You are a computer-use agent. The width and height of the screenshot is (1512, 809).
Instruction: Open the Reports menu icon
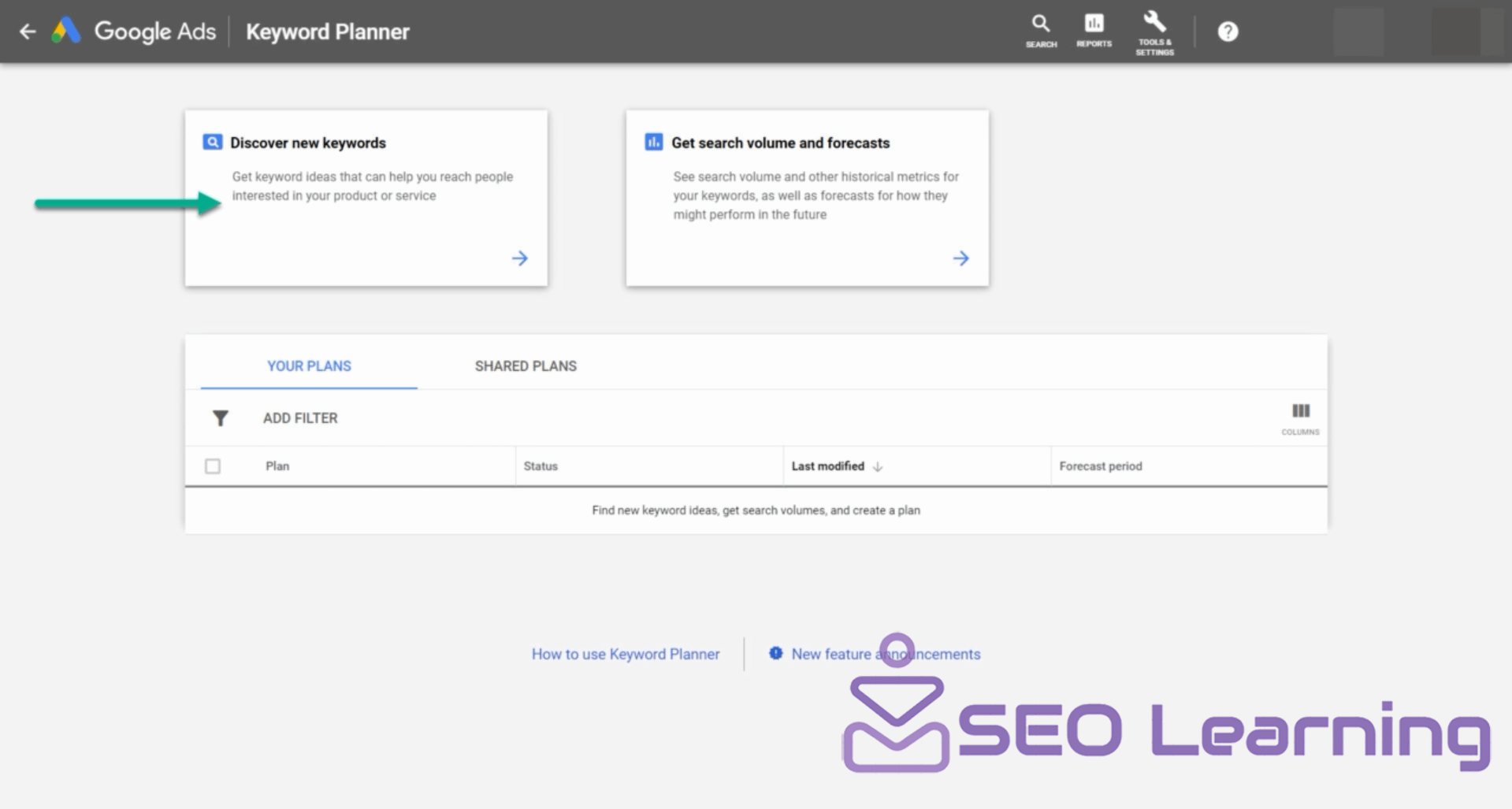click(1094, 32)
